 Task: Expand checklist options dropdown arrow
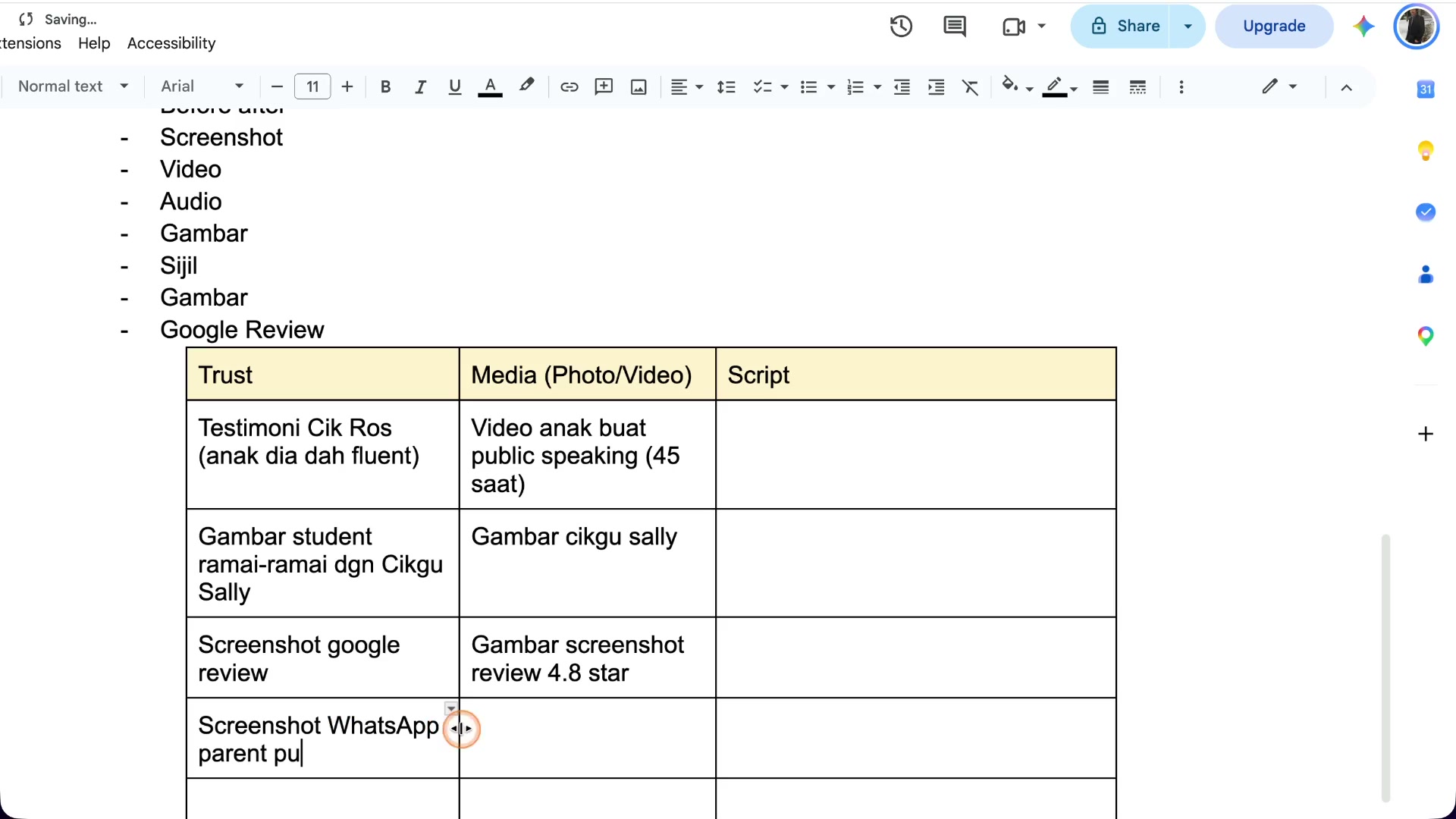785,87
